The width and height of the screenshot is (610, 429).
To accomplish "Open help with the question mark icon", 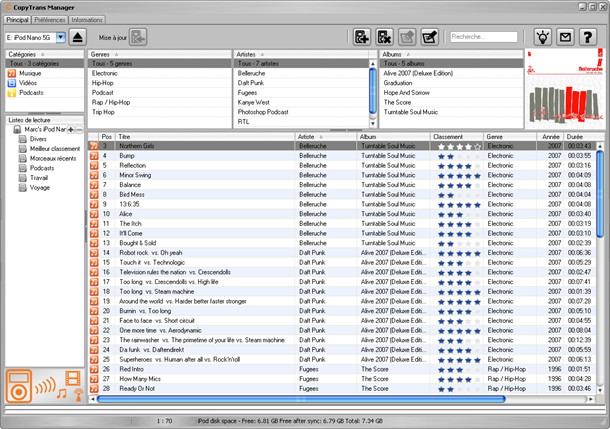I will (588, 37).
